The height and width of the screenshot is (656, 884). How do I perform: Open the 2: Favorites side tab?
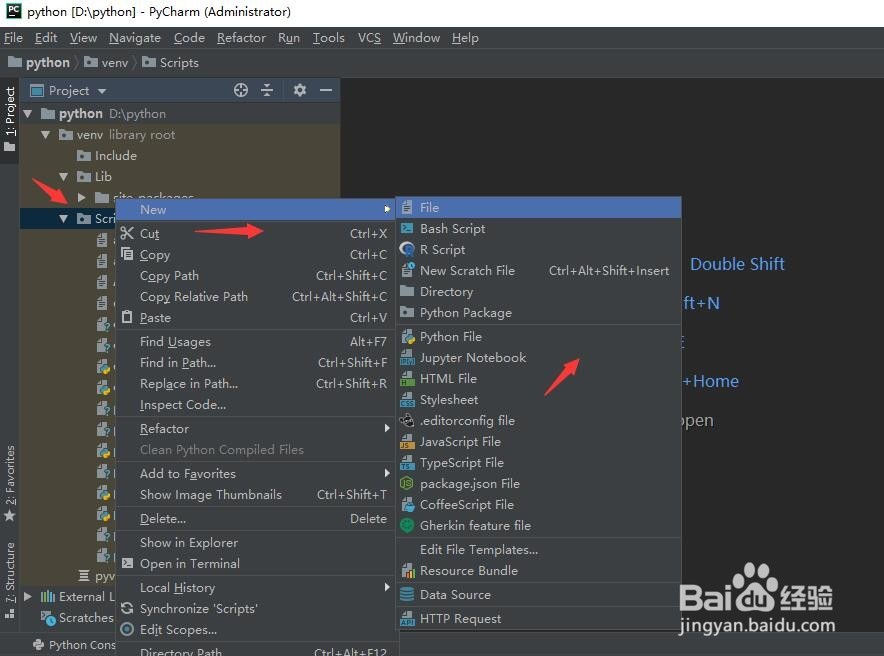point(10,483)
